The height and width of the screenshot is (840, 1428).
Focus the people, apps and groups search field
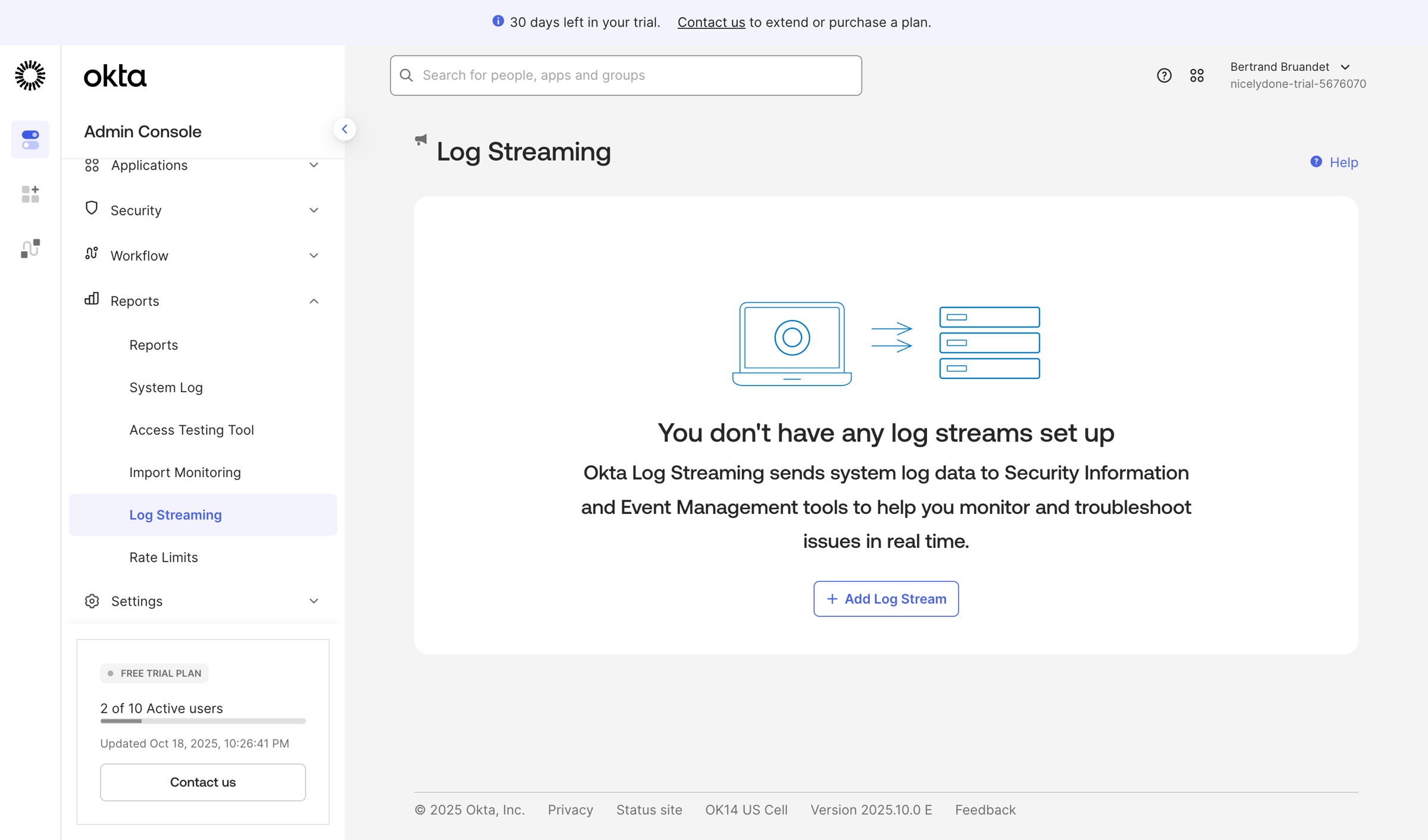626,76
